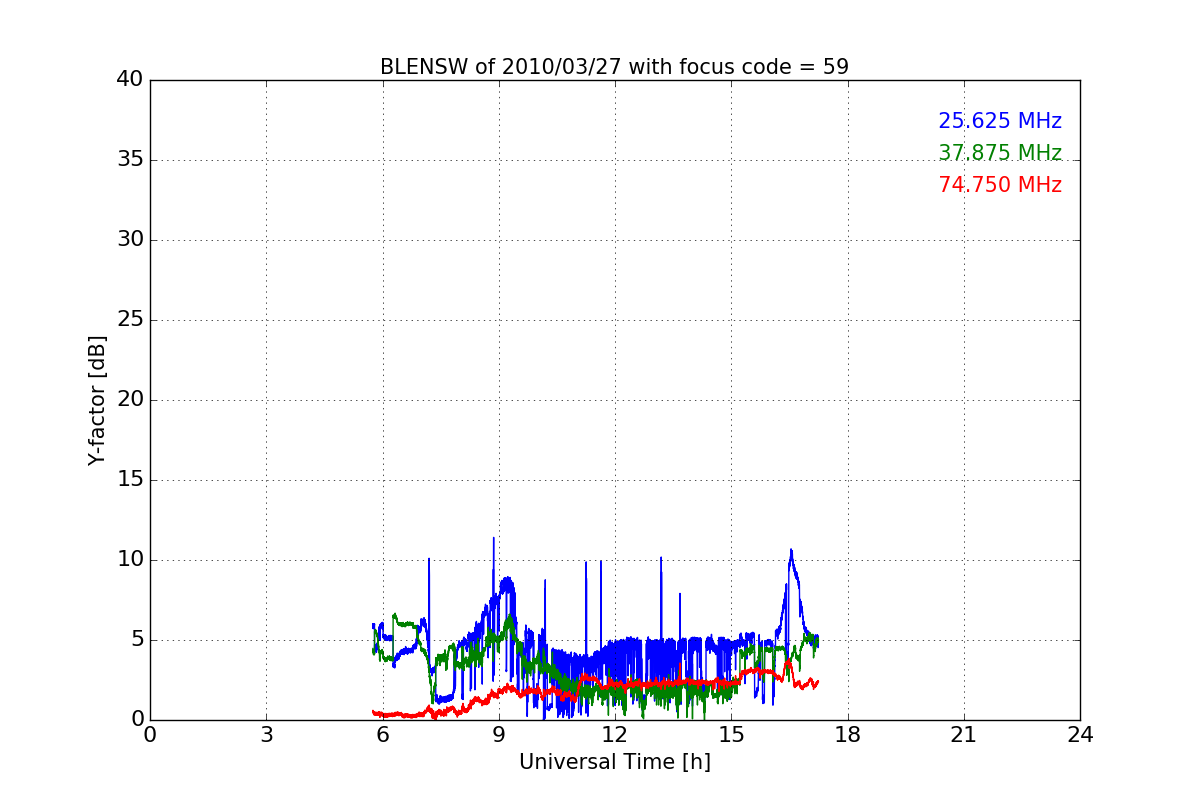Click the end of the red curve after 17 h

point(818,681)
